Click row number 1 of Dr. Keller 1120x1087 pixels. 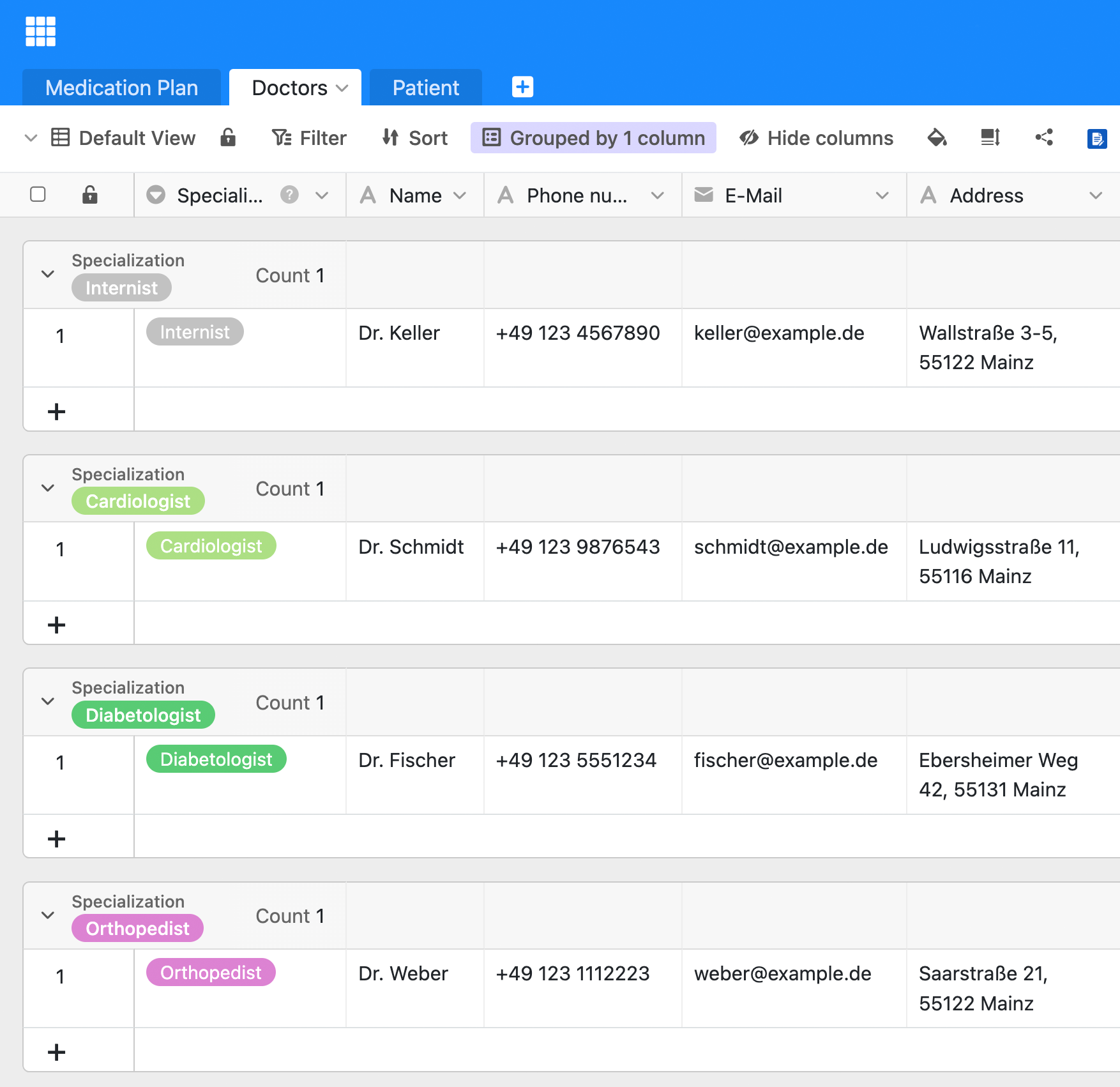tap(60, 336)
